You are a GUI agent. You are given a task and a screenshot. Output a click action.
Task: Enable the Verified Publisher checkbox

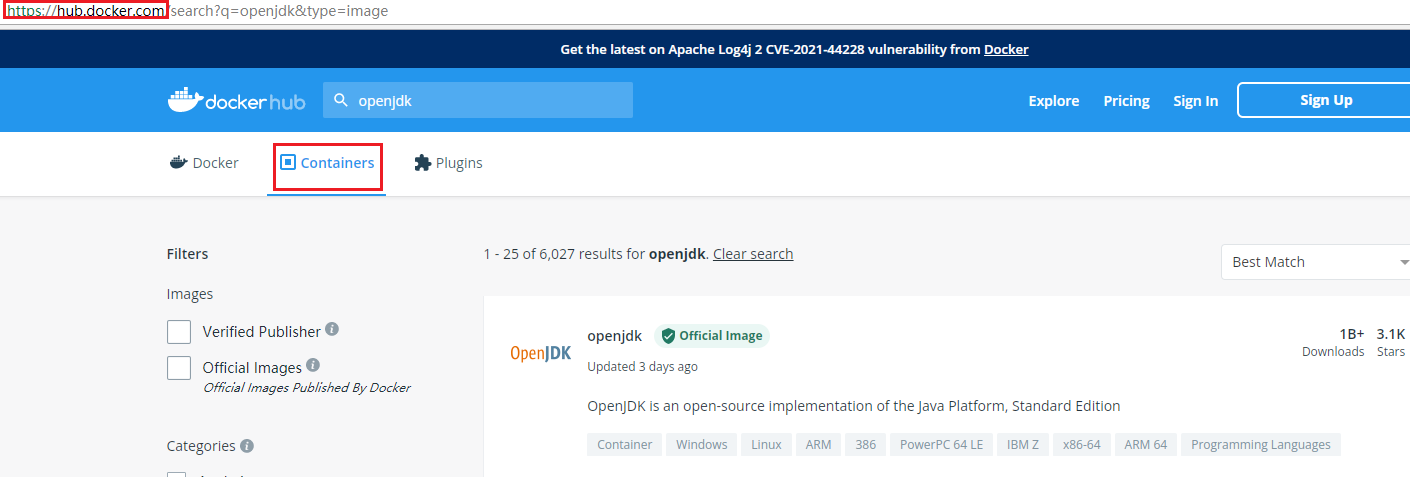coord(179,332)
